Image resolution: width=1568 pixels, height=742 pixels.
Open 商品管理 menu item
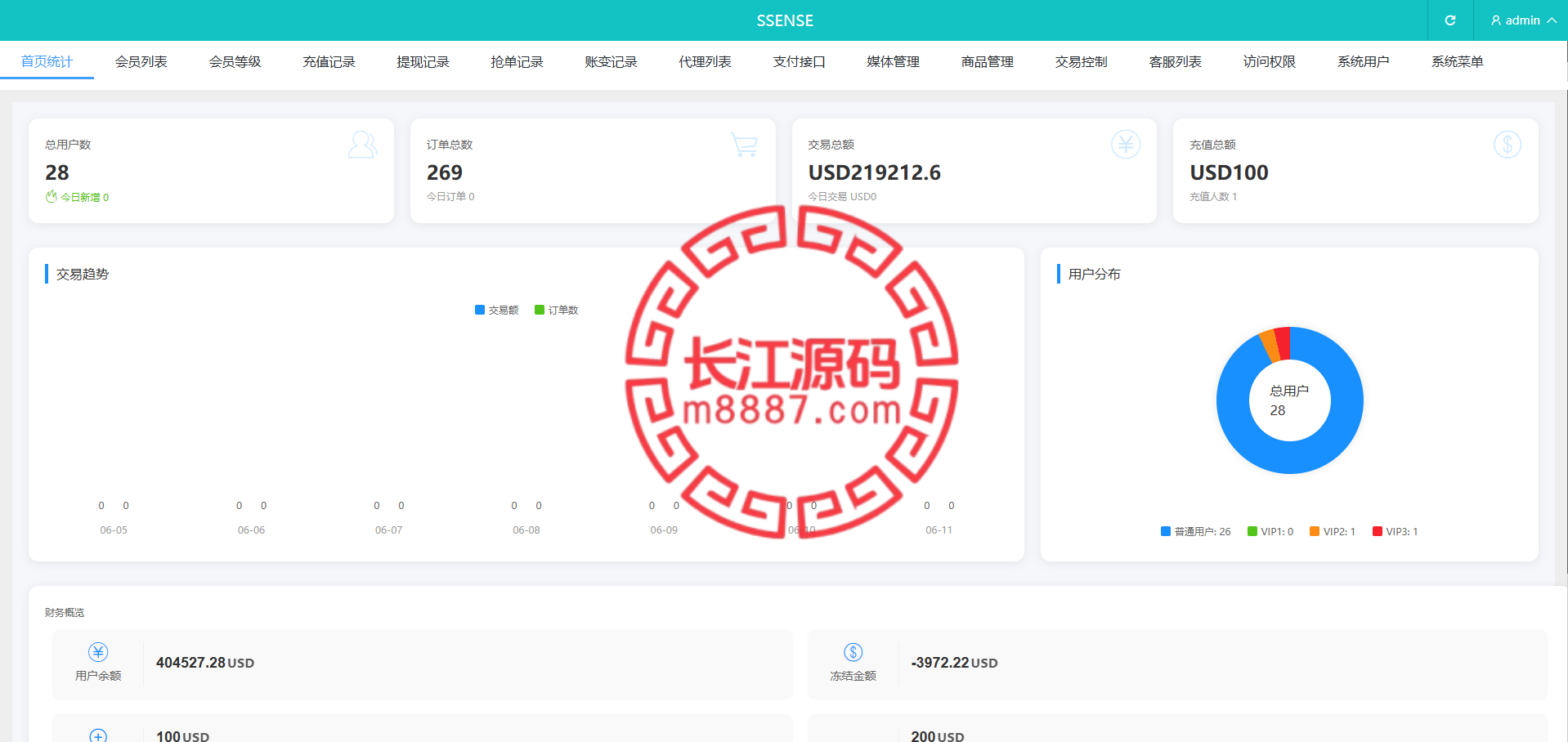point(987,61)
